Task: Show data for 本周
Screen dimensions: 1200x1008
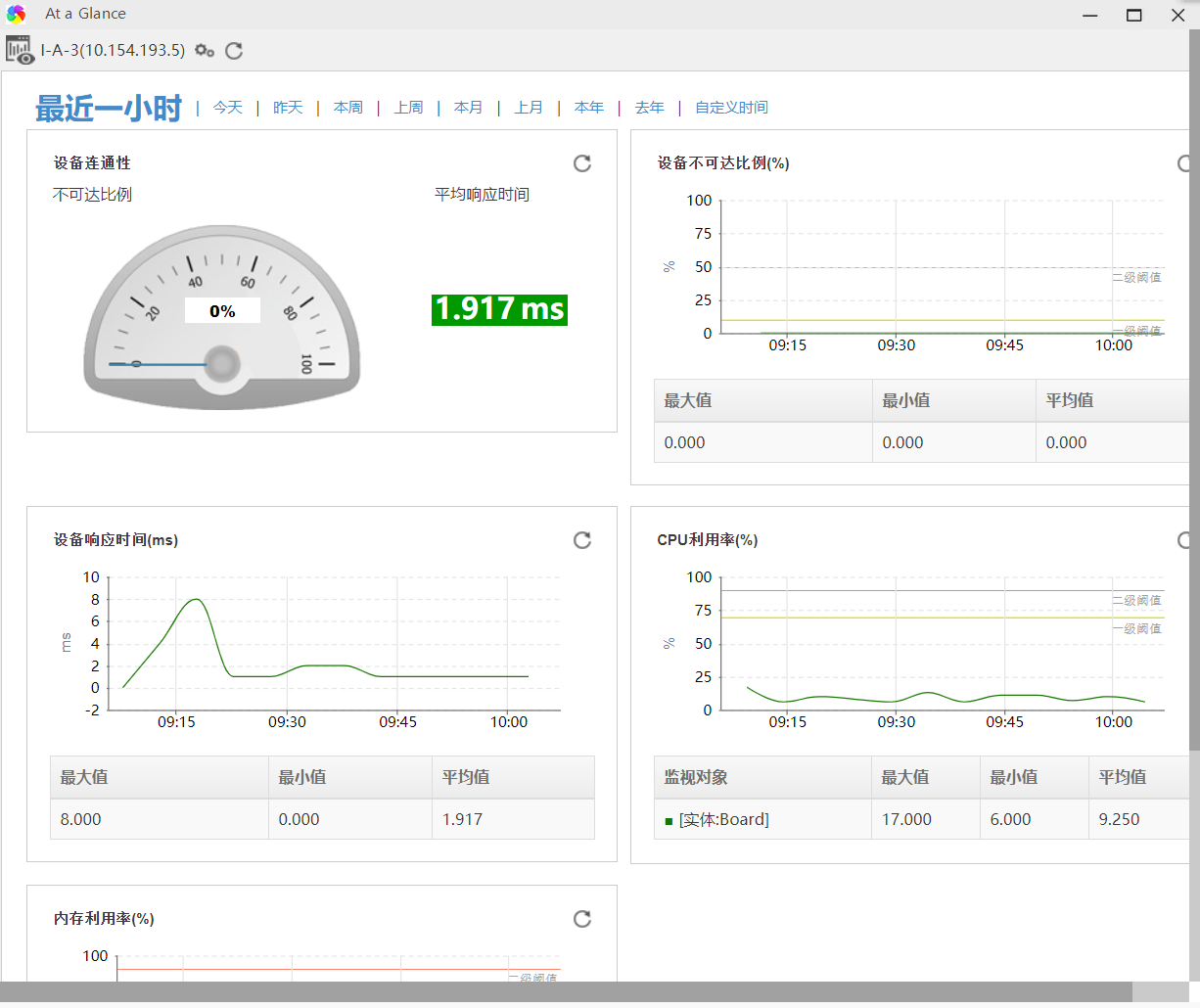Action: 348,108
